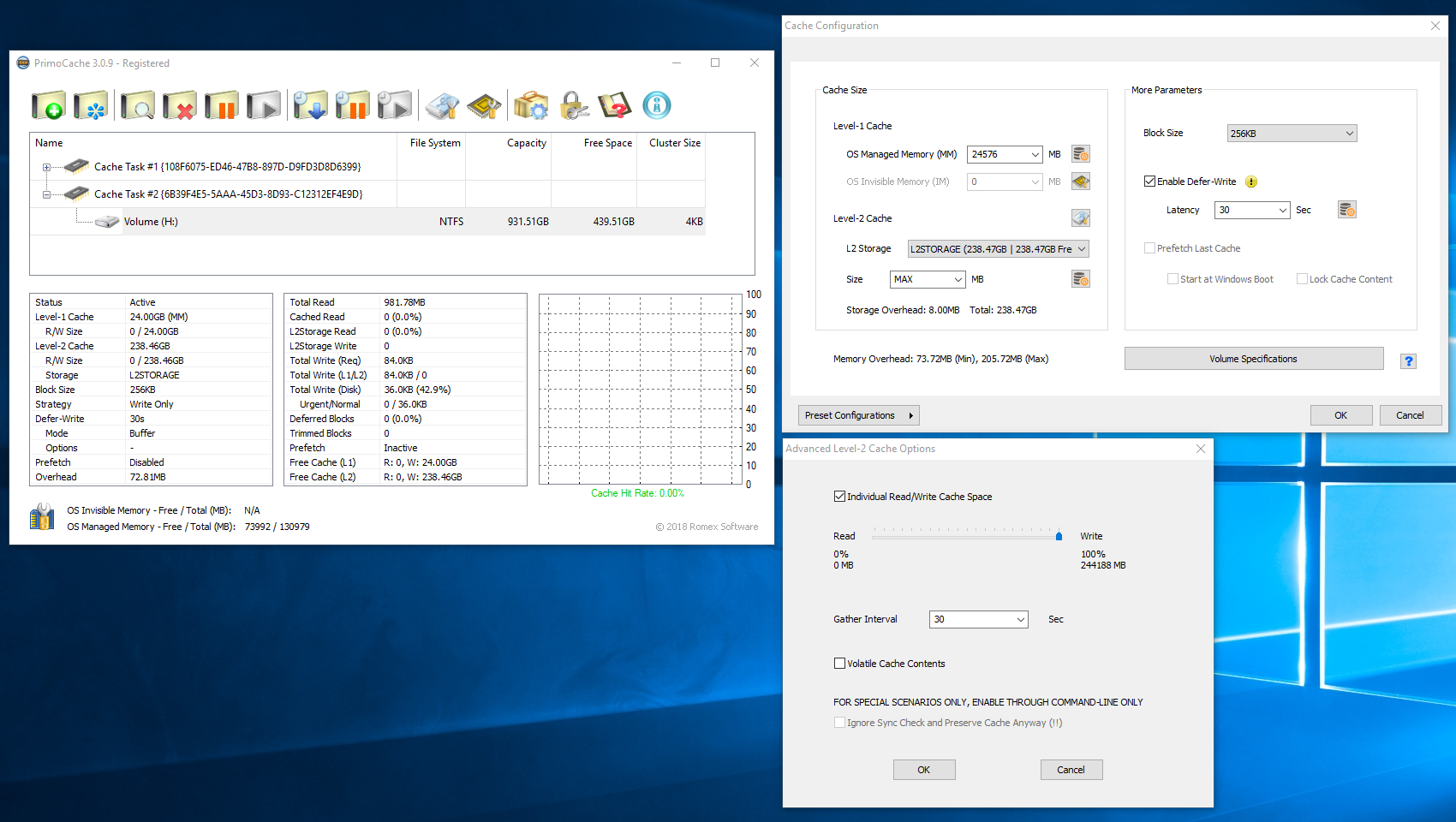Click the cache hit rate graph area
The height and width of the screenshot is (822, 1456).
[641, 390]
